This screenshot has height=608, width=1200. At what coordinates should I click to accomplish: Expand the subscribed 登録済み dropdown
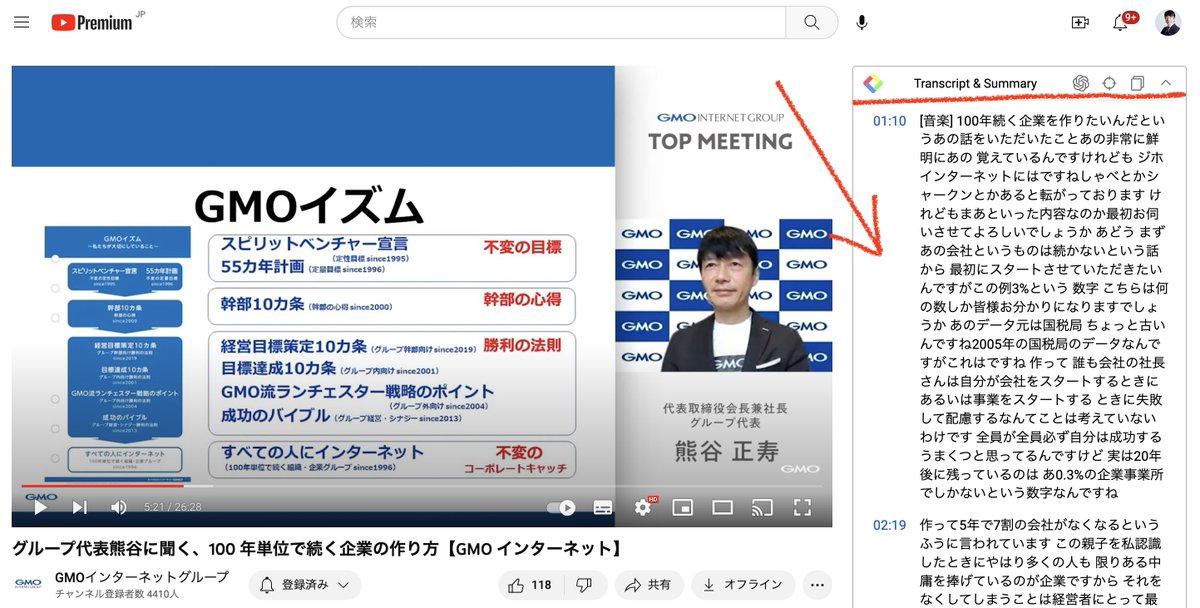tap(305, 585)
